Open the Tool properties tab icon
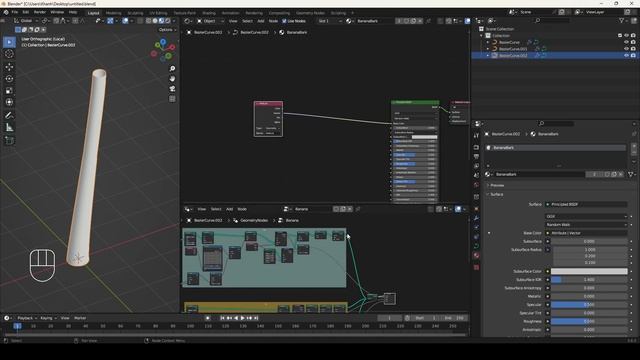The width and height of the screenshot is (640, 360). 476,136
